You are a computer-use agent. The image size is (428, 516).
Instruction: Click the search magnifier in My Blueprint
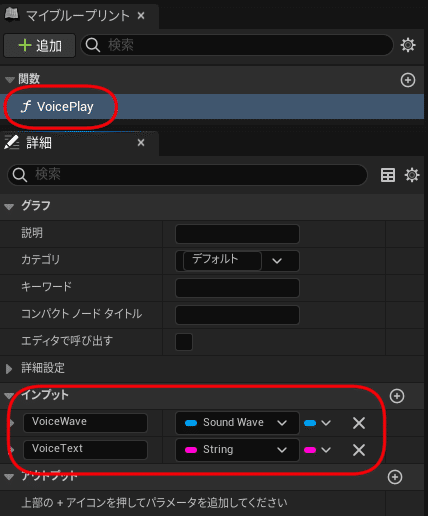coord(93,45)
